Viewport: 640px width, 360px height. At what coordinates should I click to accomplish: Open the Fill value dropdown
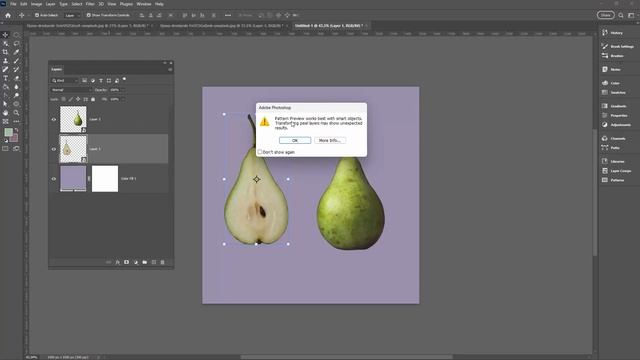pyautogui.click(x=123, y=99)
